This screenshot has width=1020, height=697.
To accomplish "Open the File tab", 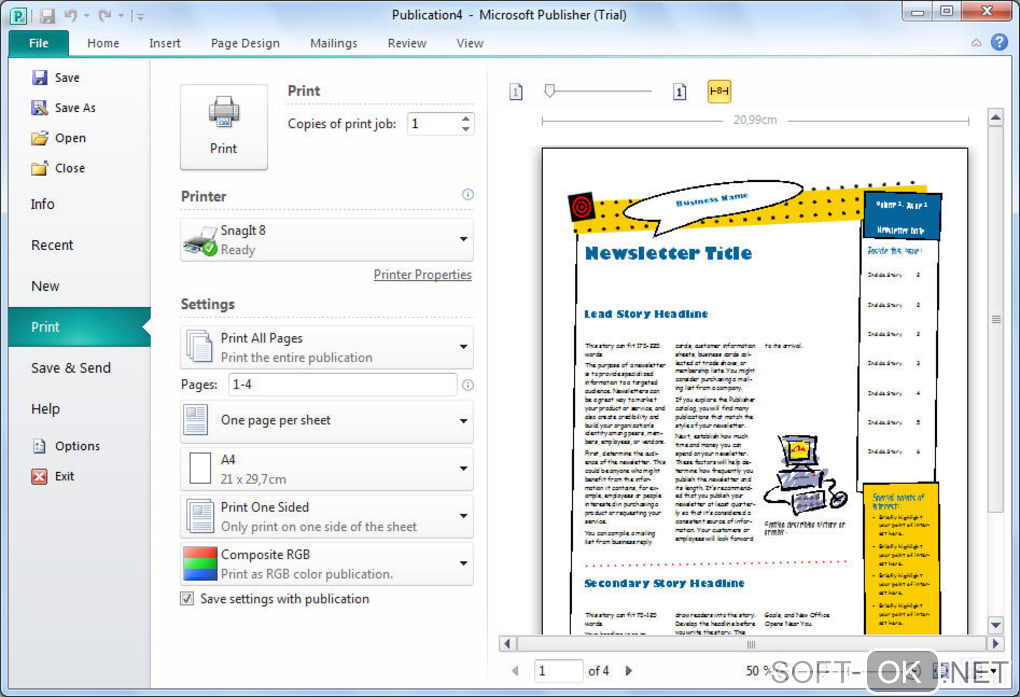I will click(x=38, y=43).
